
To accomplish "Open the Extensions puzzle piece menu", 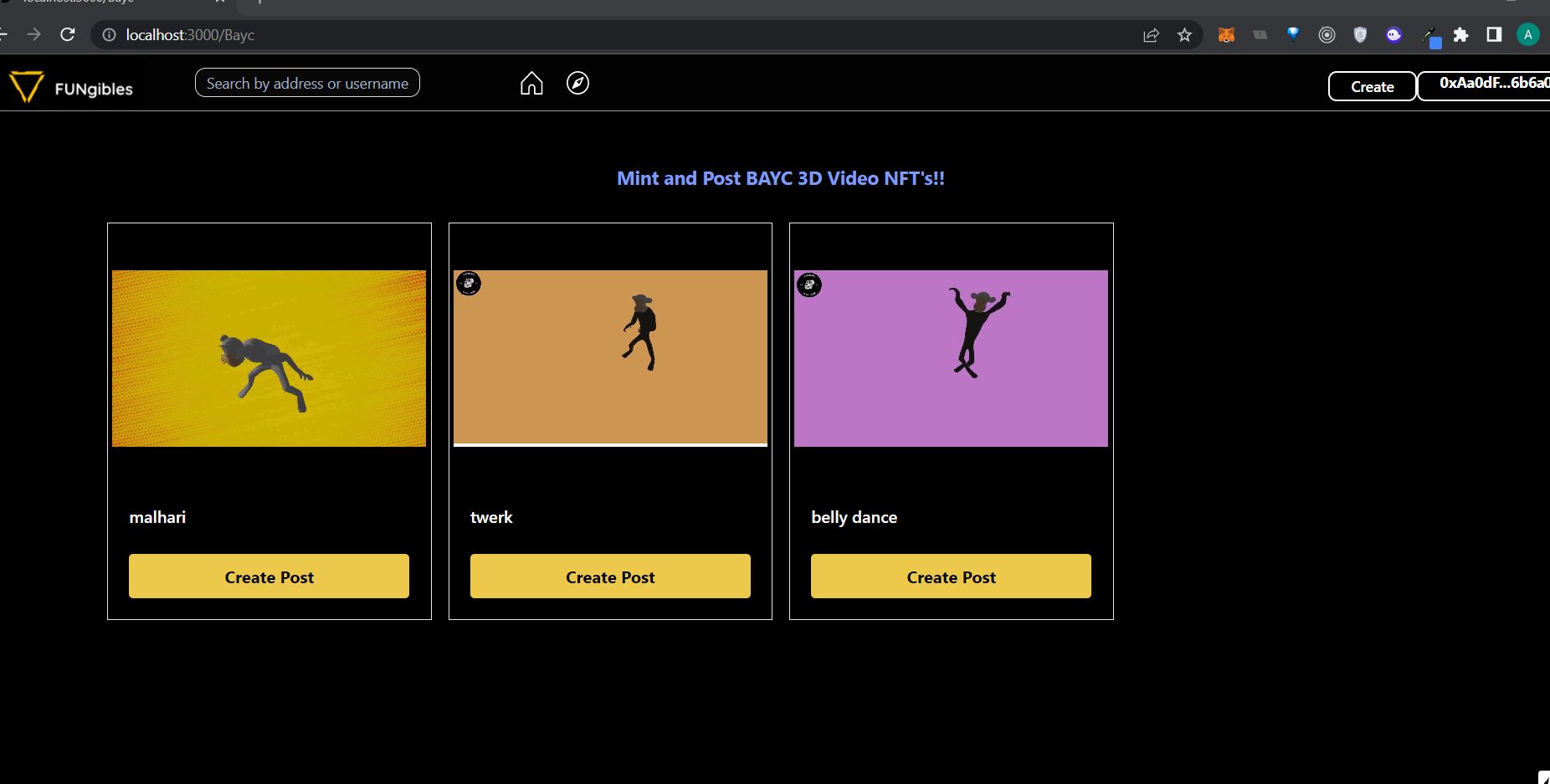I will pos(1460,35).
